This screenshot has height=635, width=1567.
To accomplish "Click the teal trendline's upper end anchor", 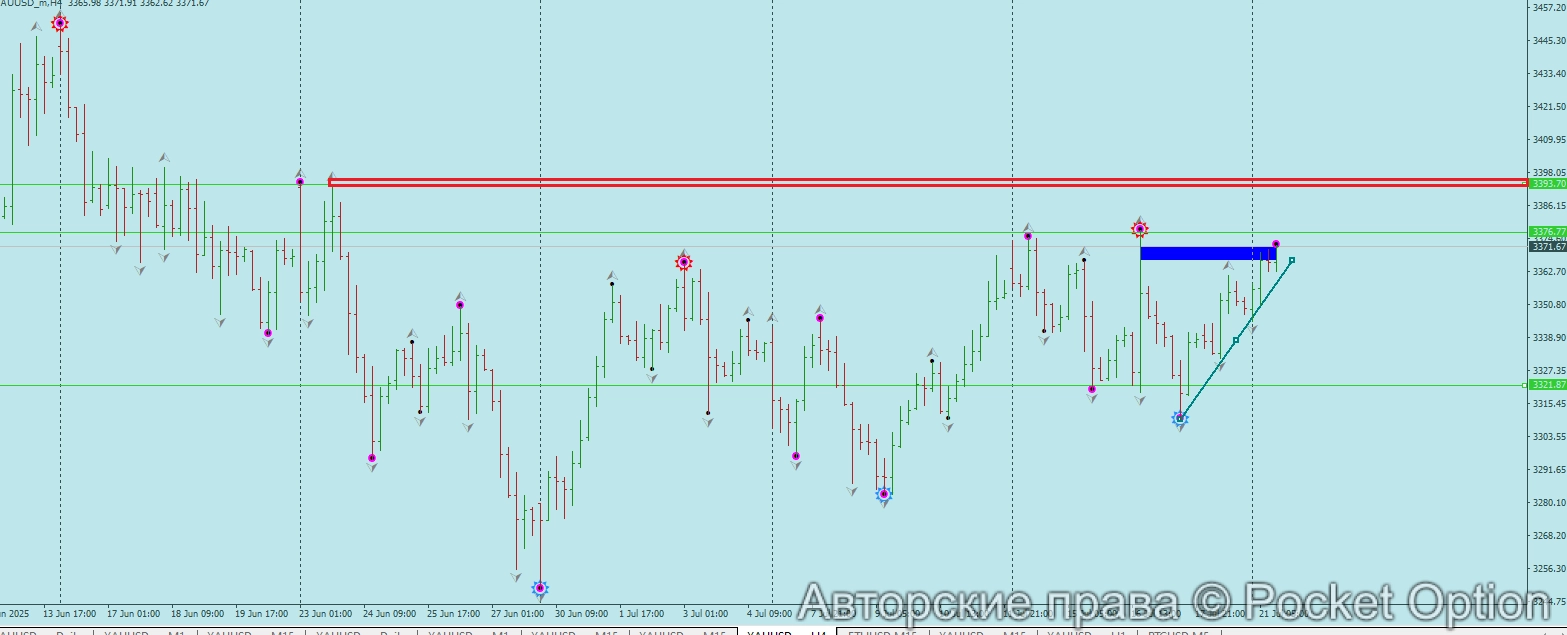I will click(1292, 260).
